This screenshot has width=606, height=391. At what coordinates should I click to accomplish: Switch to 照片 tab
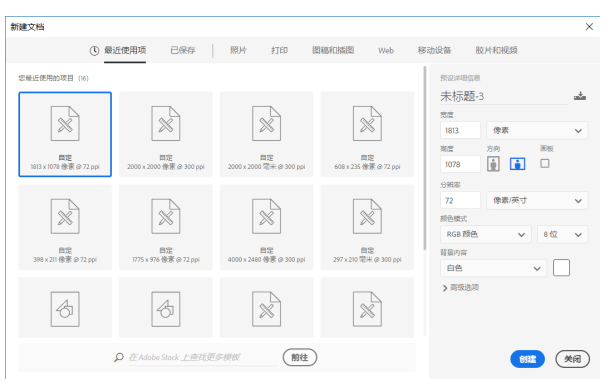coord(238,50)
